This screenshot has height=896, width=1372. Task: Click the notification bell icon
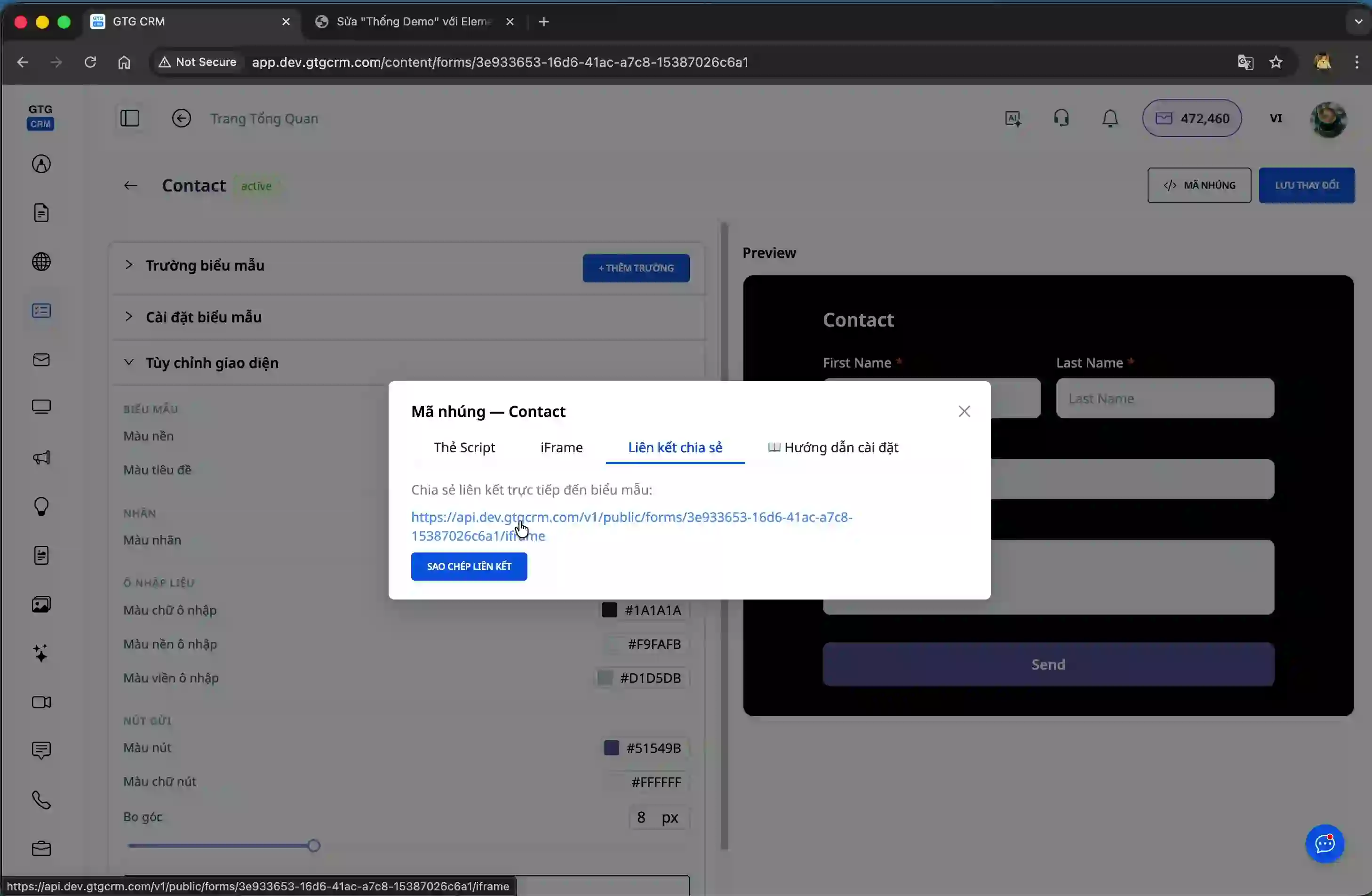(1110, 118)
